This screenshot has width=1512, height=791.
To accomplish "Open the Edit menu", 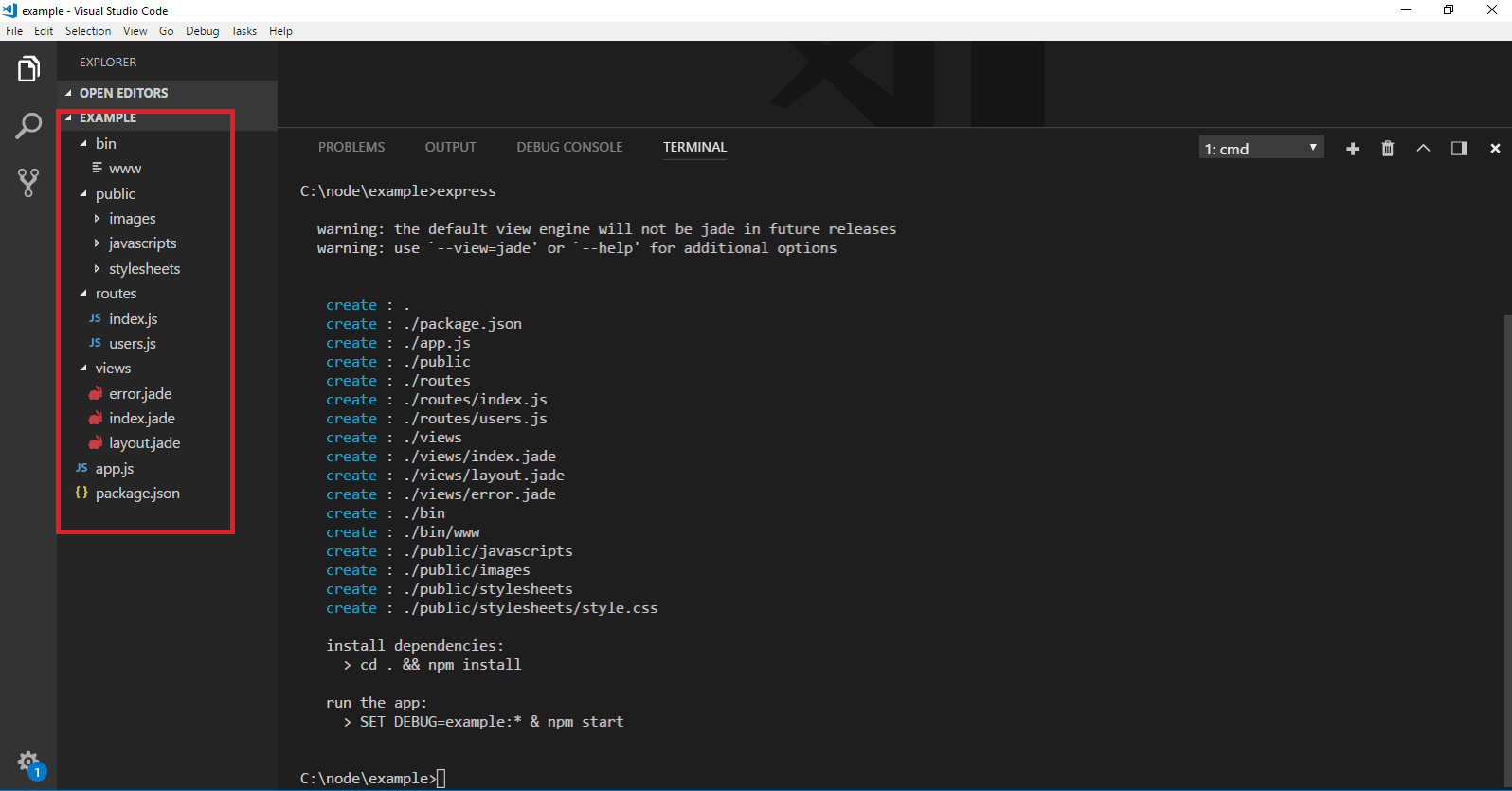I will tap(44, 31).
